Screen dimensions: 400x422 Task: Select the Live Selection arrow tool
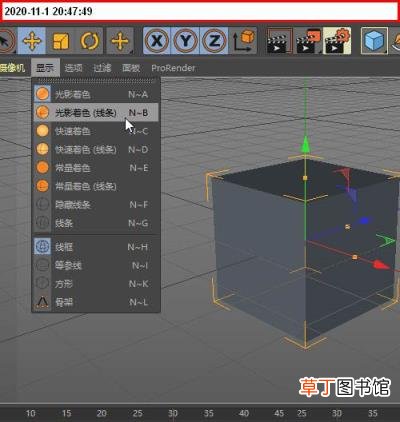tap(7, 41)
